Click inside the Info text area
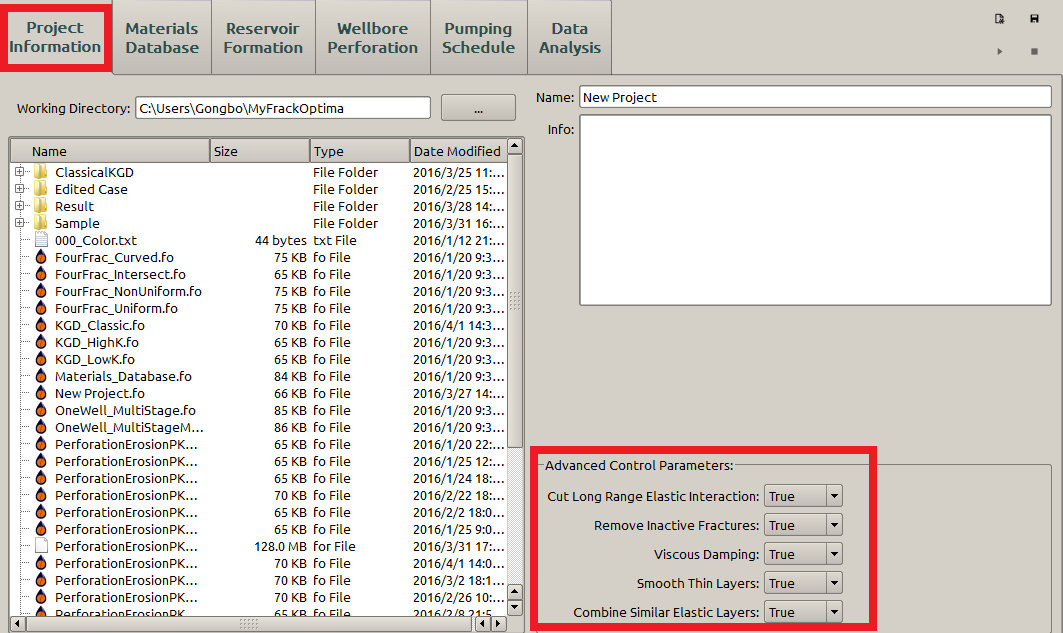Viewport: 1063px width, 633px height. [815, 210]
